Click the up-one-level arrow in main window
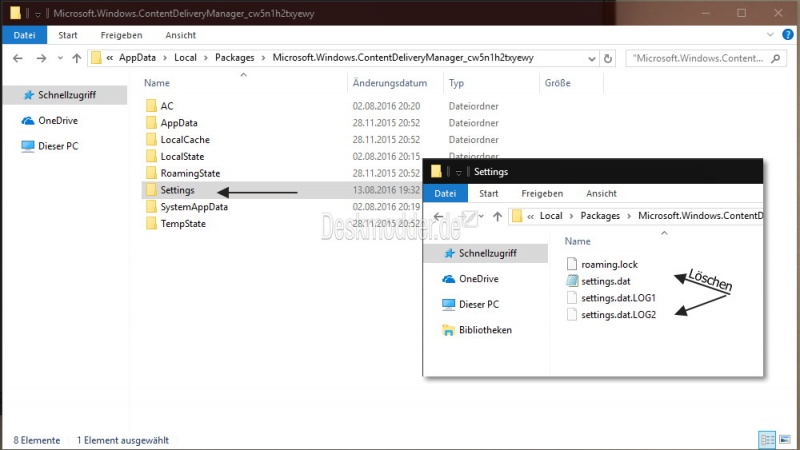Viewport: 800px width, 450px height. click(76, 58)
